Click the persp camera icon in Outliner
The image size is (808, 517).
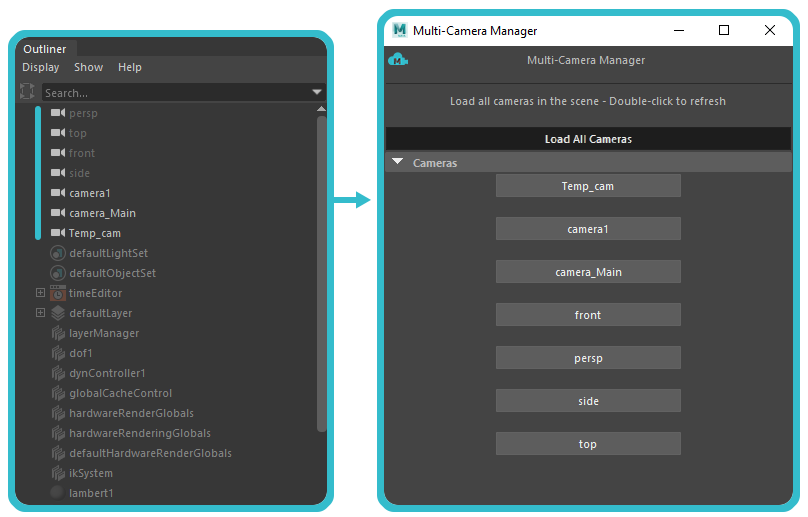[58, 113]
